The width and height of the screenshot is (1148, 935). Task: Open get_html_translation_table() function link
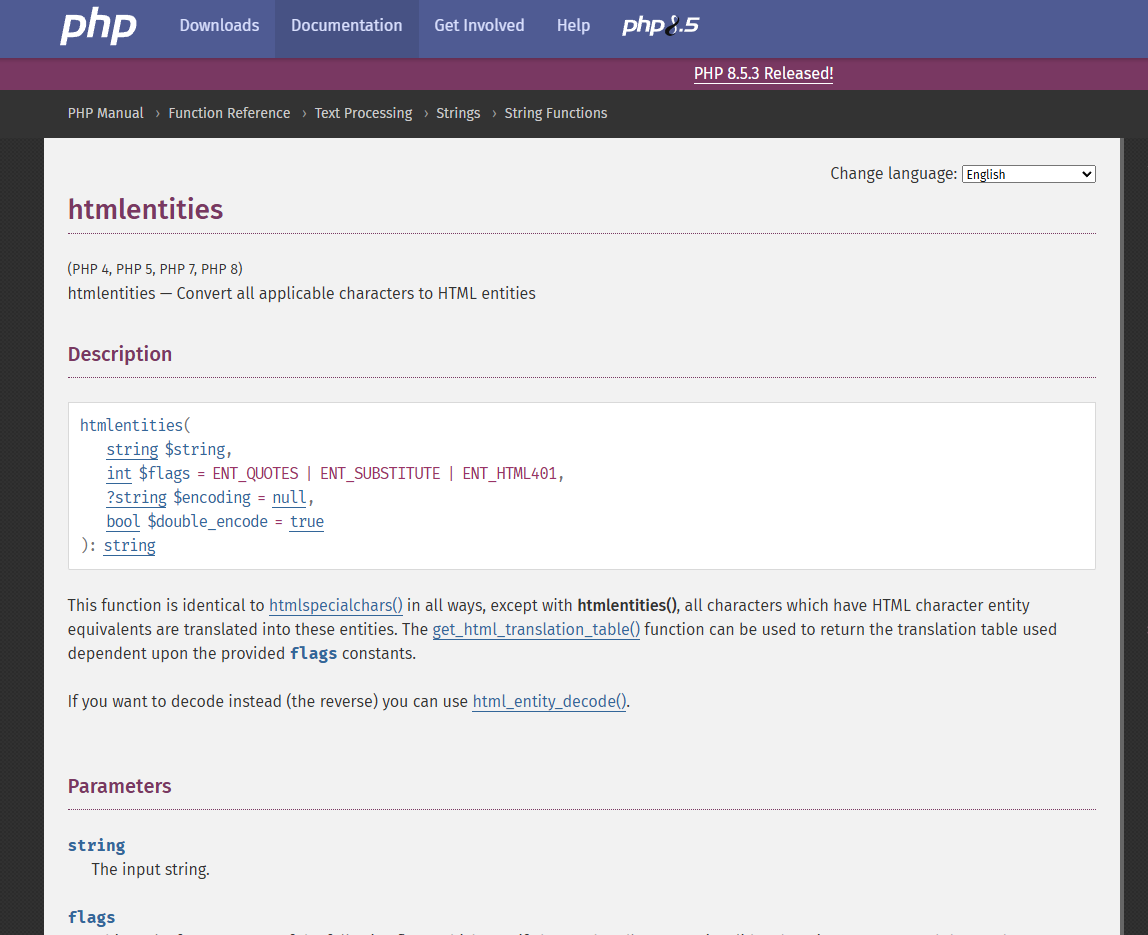536,629
